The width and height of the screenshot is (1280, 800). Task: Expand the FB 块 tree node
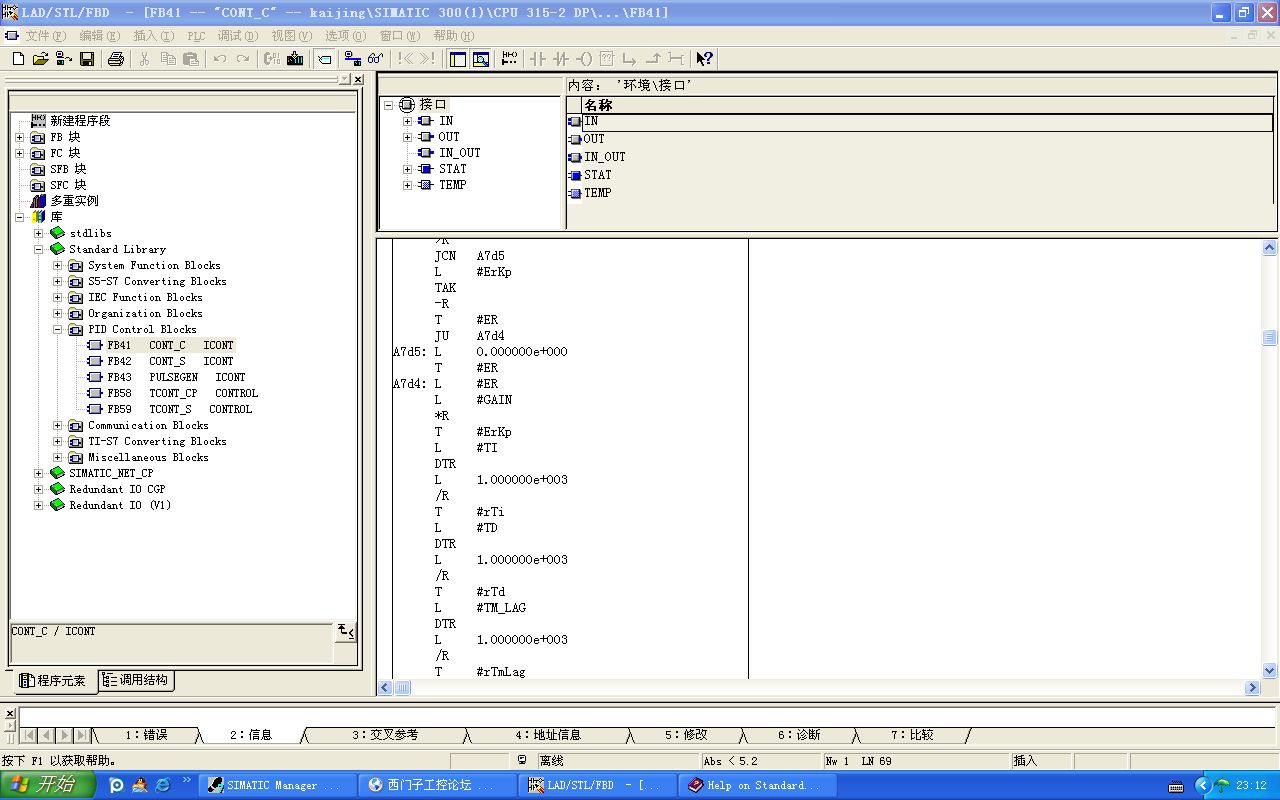pos(19,137)
